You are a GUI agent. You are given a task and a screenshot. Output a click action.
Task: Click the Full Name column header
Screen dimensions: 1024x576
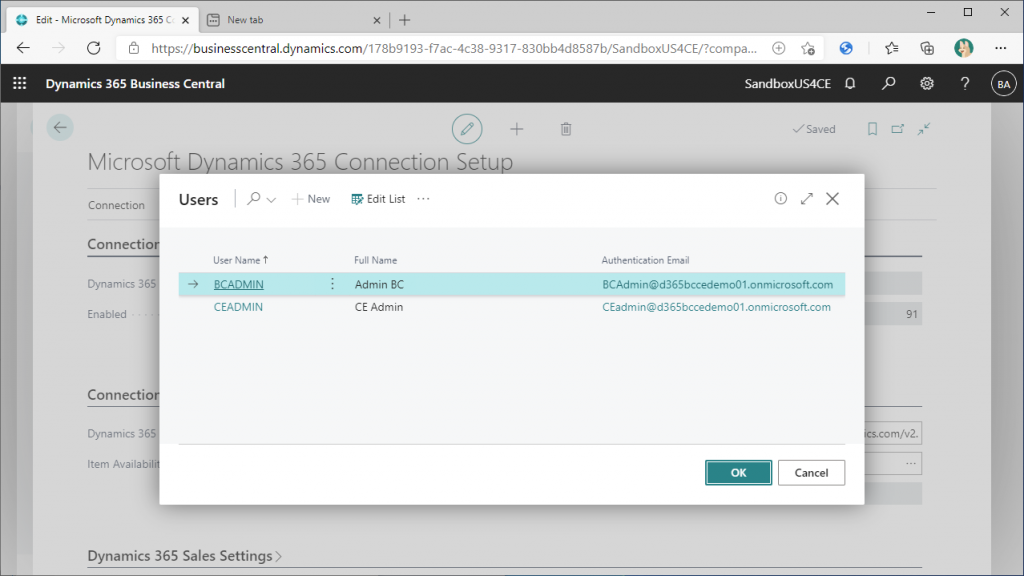(376, 260)
